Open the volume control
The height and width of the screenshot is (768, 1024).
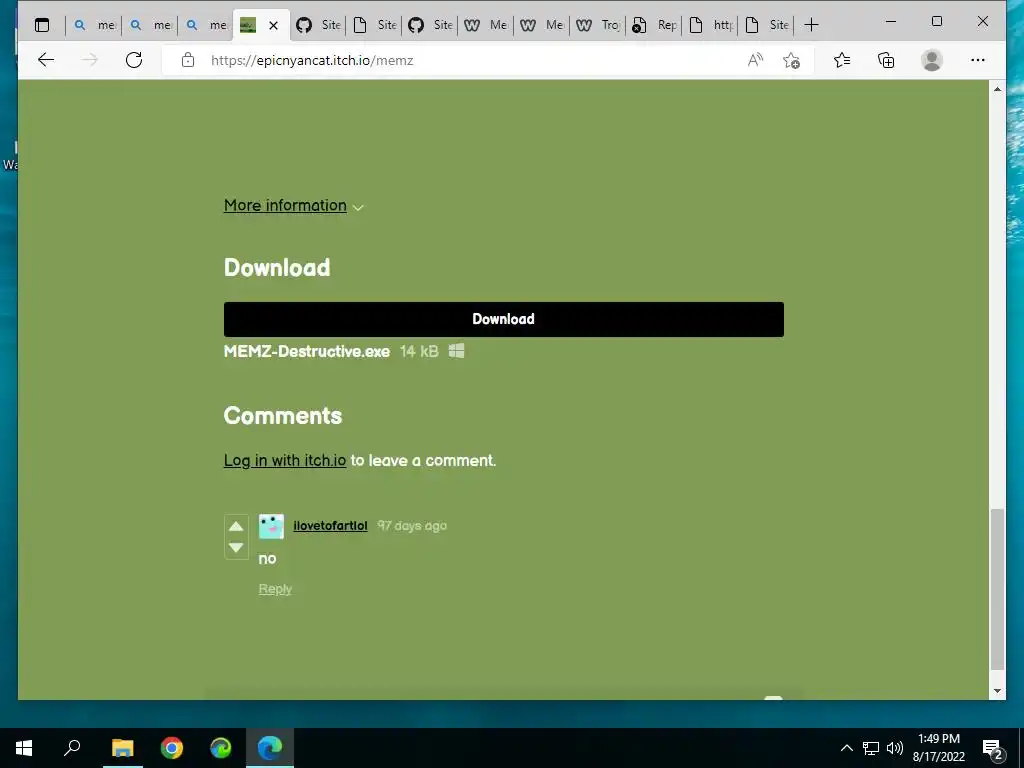point(895,748)
